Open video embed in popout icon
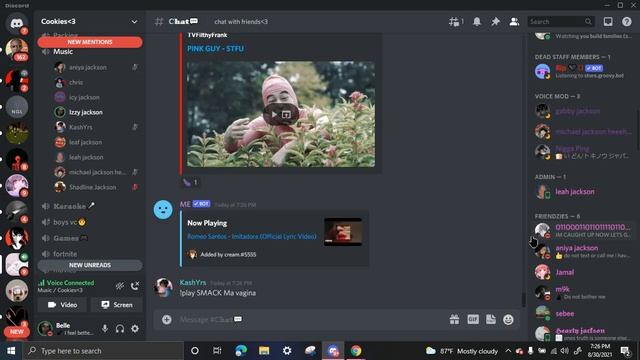The height and width of the screenshot is (360, 640). point(287,114)
